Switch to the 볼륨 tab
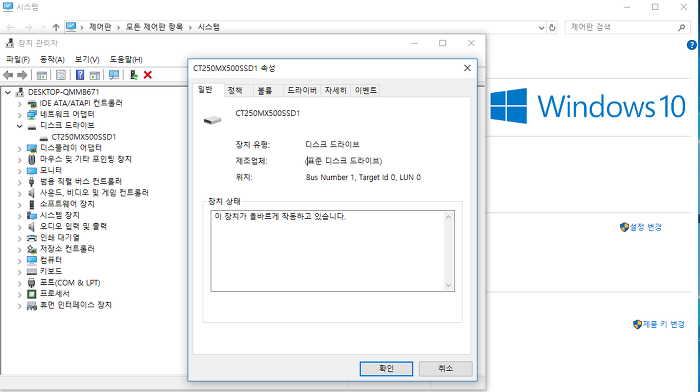This screenshot has width=700, height=392. (265, 90)
